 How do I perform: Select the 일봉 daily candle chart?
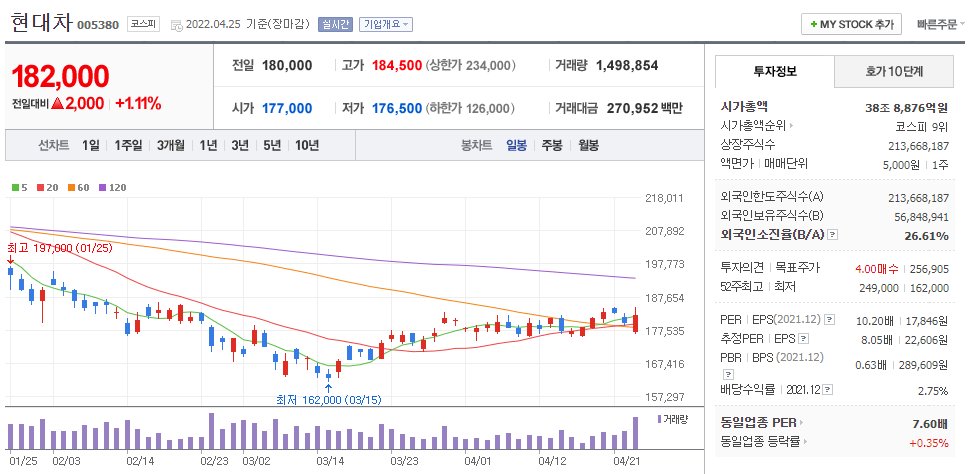517,145
